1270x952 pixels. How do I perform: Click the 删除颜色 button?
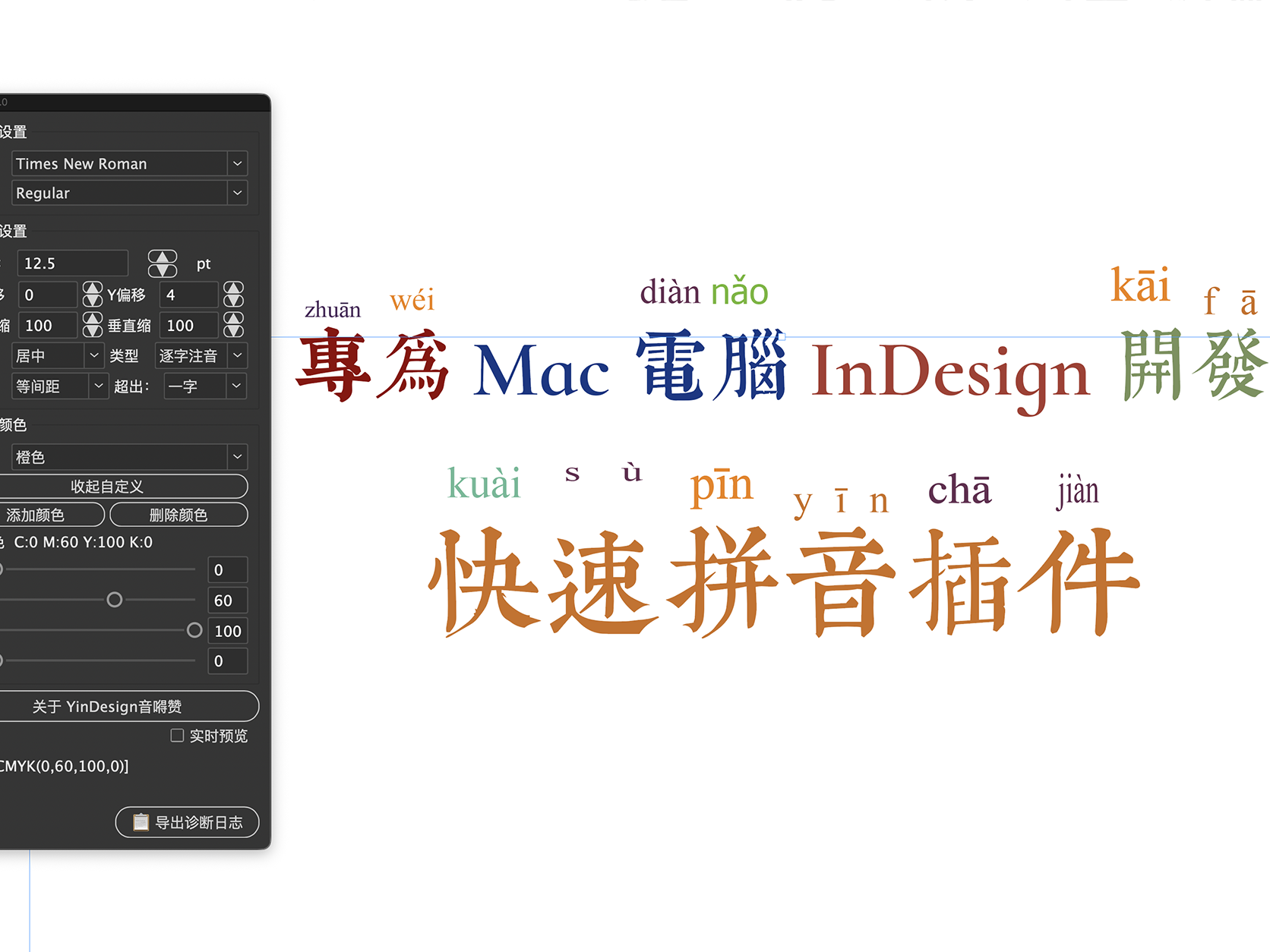click(178, 515)
